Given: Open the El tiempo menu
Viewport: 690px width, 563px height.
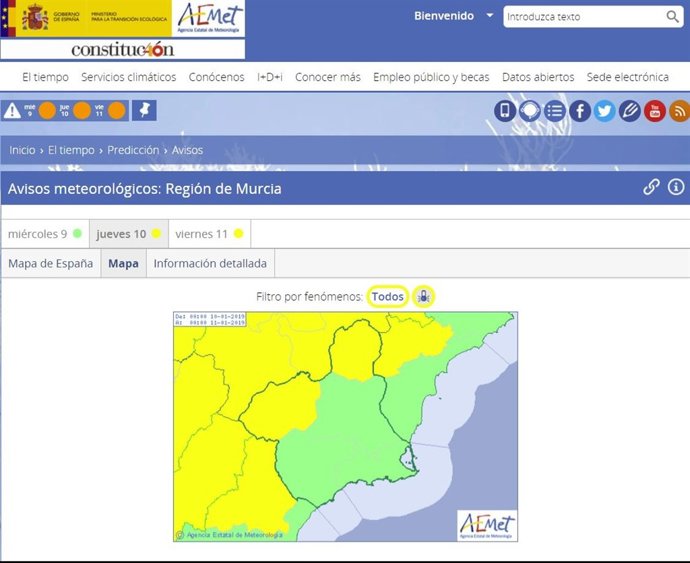Looking at the screenshot, I should tap(45, 77).
